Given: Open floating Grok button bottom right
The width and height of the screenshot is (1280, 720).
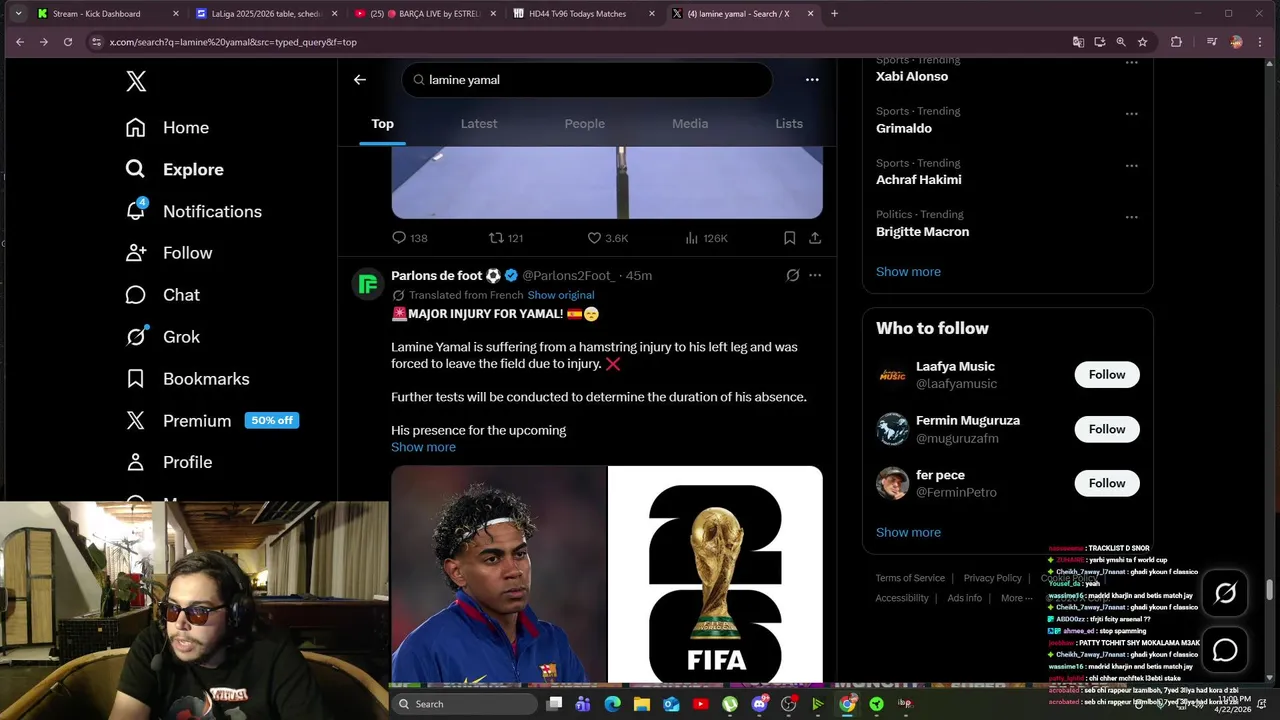Looking at the screenshot, I should pos(1225,593).
